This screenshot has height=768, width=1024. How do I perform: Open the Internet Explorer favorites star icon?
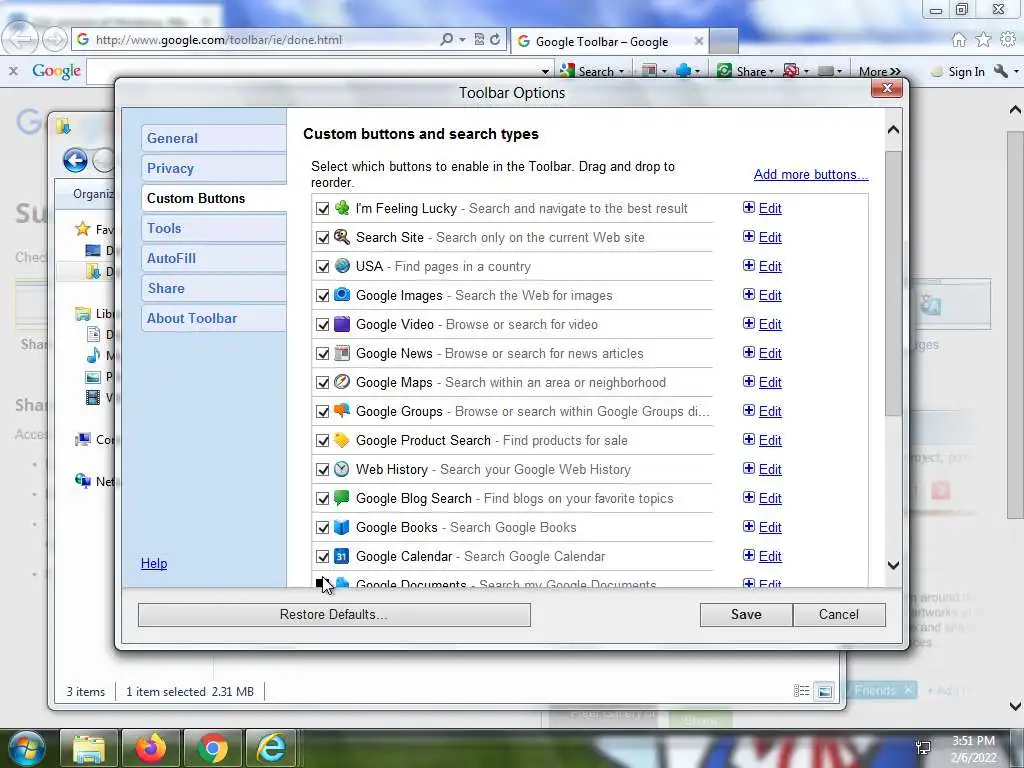click(983, 40)
